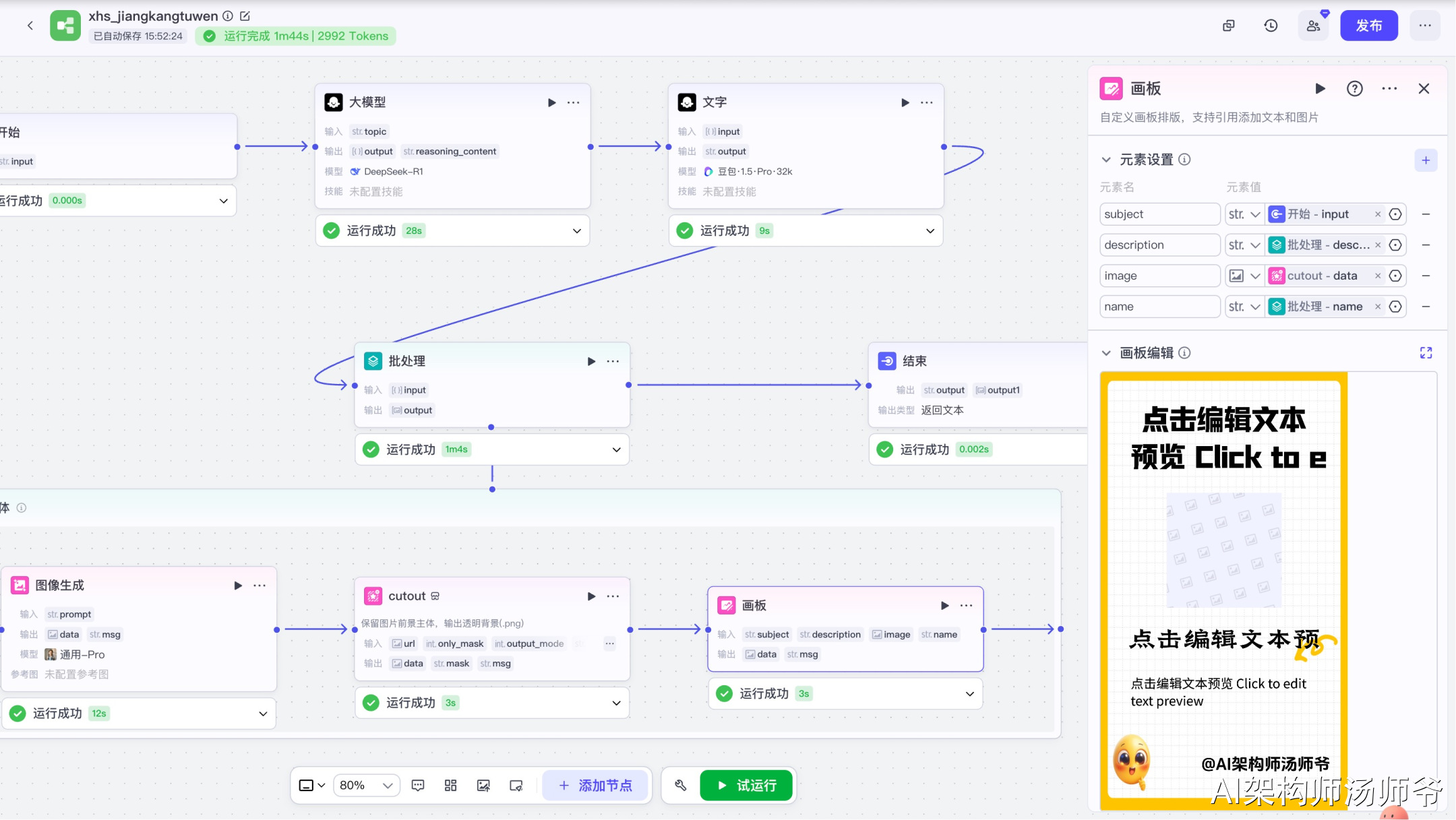The image size is (1456, 820).
Task: Collapse the 画板编辑 section
Action: coord(1105,353)
